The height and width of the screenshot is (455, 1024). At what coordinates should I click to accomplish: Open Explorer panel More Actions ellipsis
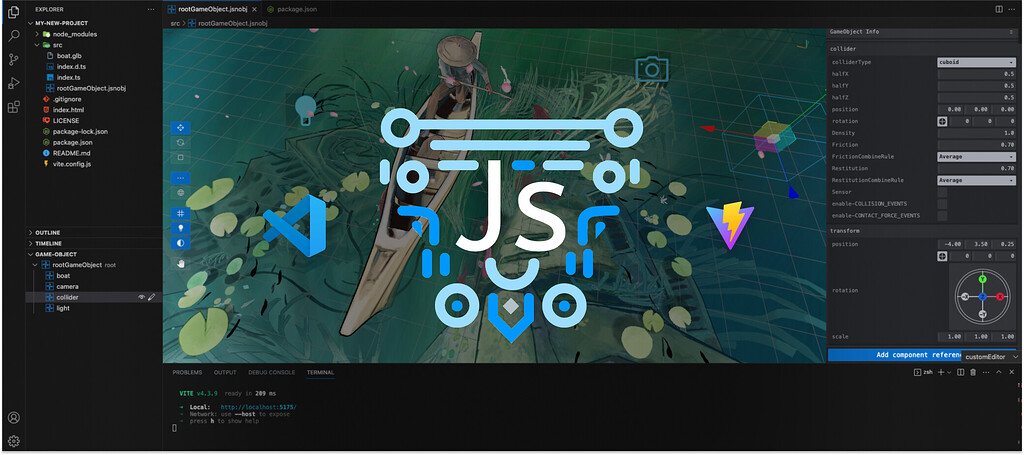[x=152, y=9]
